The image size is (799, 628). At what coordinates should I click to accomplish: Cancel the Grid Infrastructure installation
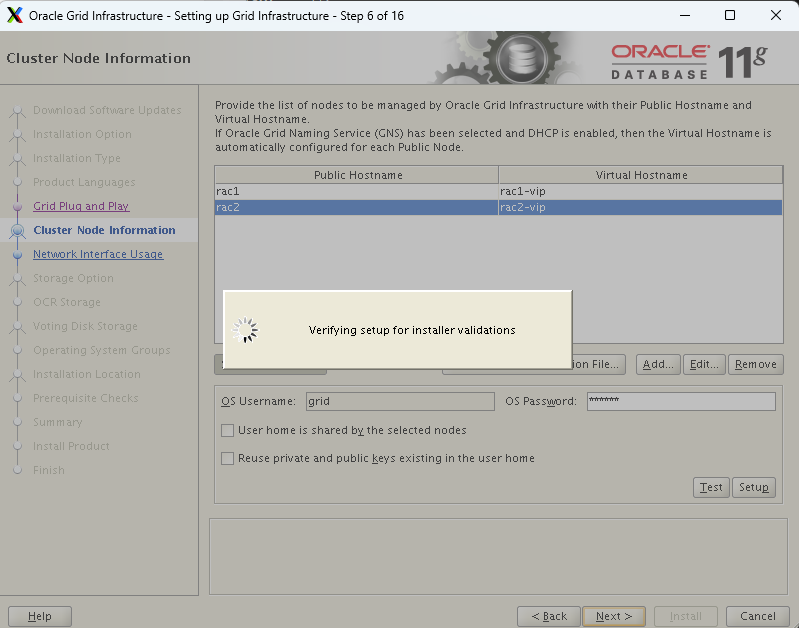[x=758, y=616]
